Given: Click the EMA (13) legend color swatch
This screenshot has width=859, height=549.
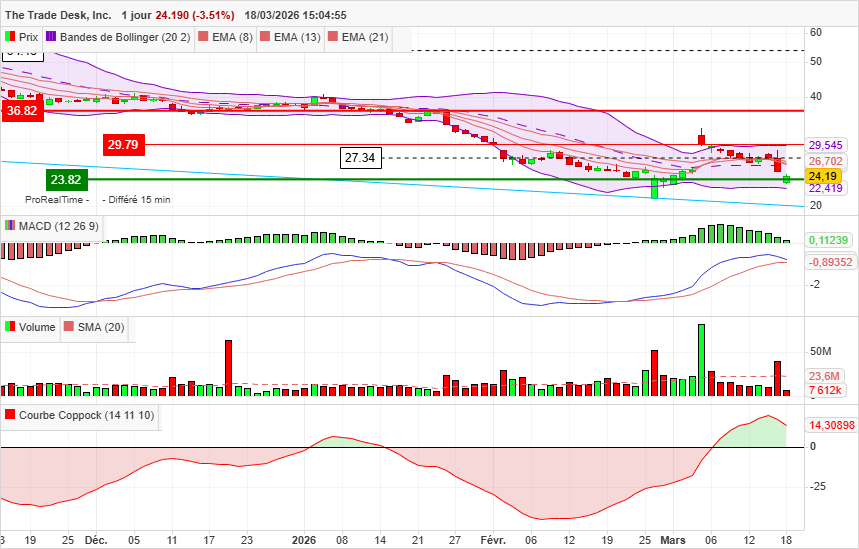Looking at the screenshot, I should [265, 37].
